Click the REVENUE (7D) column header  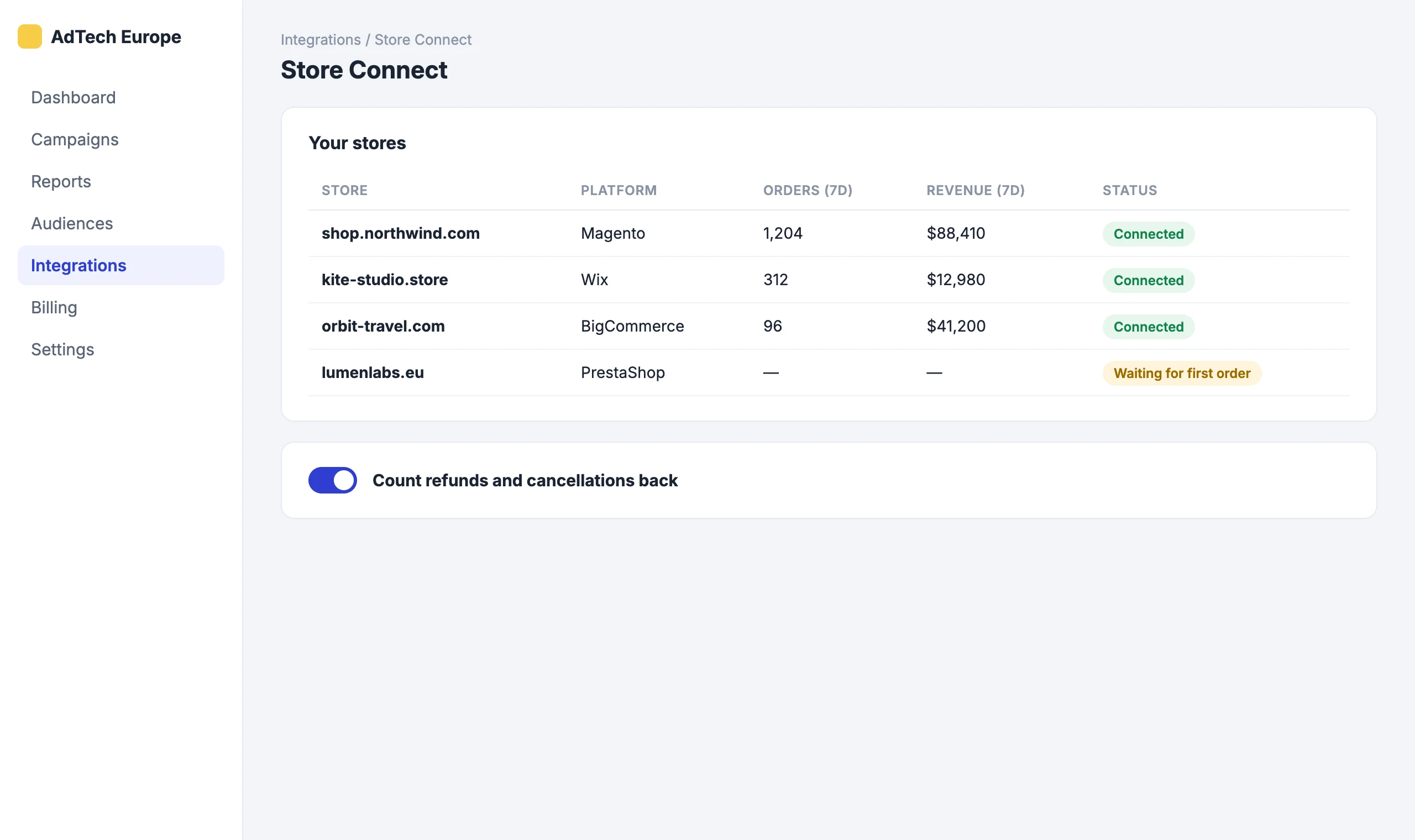975,190
